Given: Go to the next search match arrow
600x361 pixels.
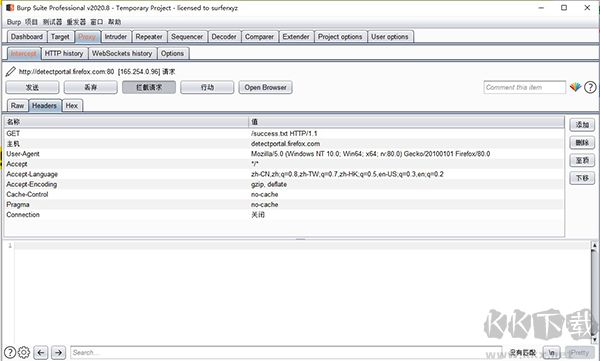Looking at the screenshot, I should (x=58, y=353).
